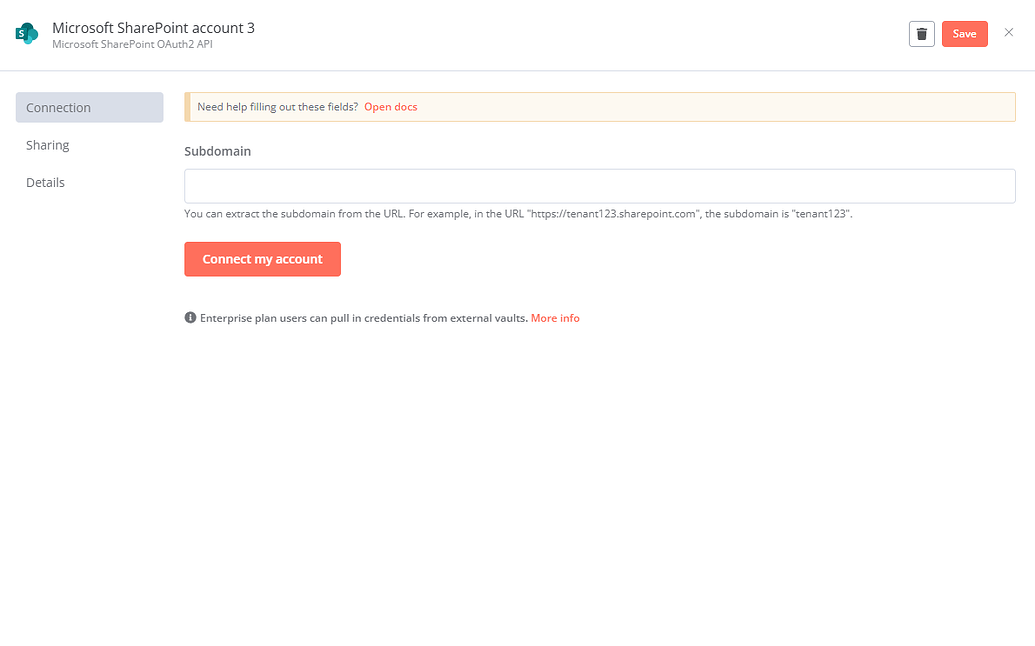The image size is (1035, 646).
Task: Click the yellow help banner
Action: [599, 106]
